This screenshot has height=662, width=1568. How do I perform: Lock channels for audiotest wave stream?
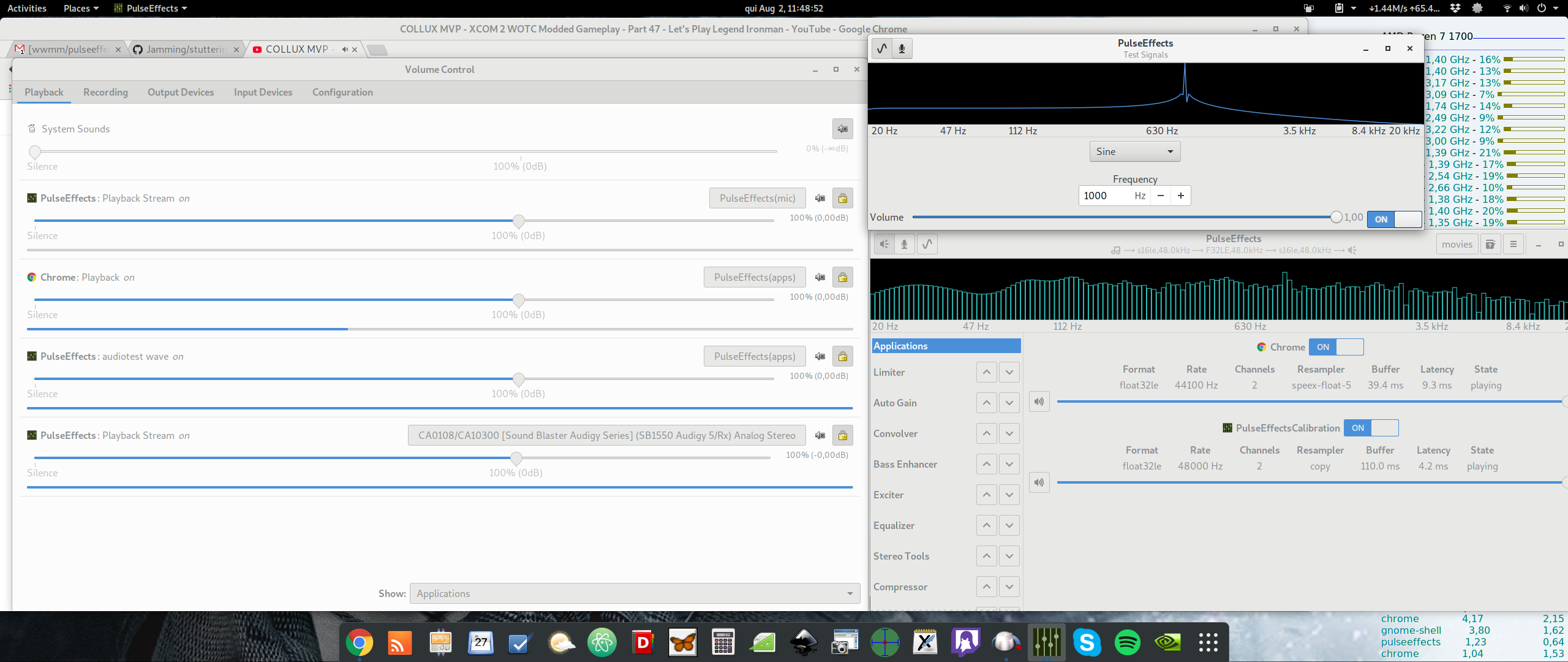point(843,356)
